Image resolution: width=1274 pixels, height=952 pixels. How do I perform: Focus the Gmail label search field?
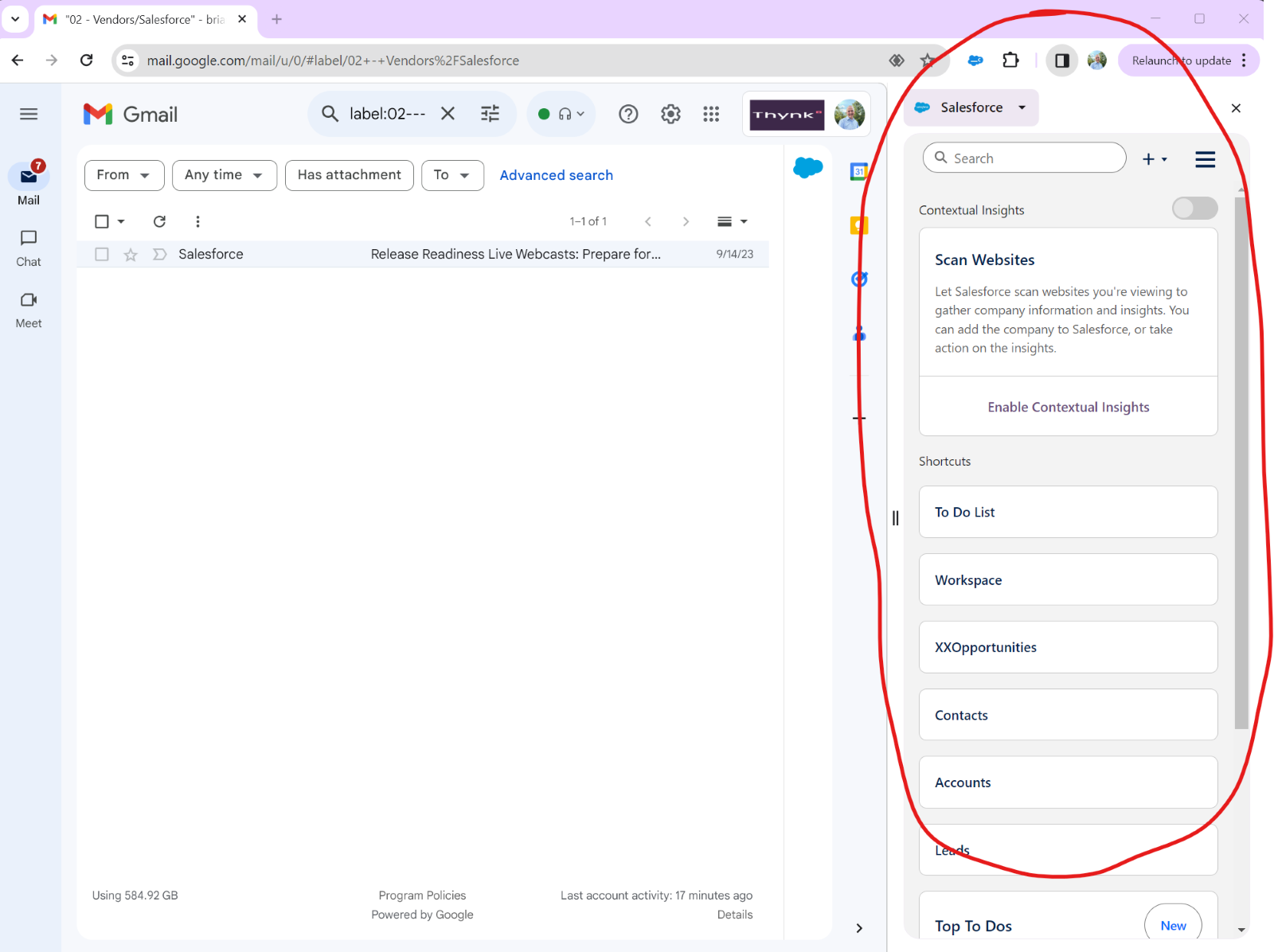(x=388, y=114)
